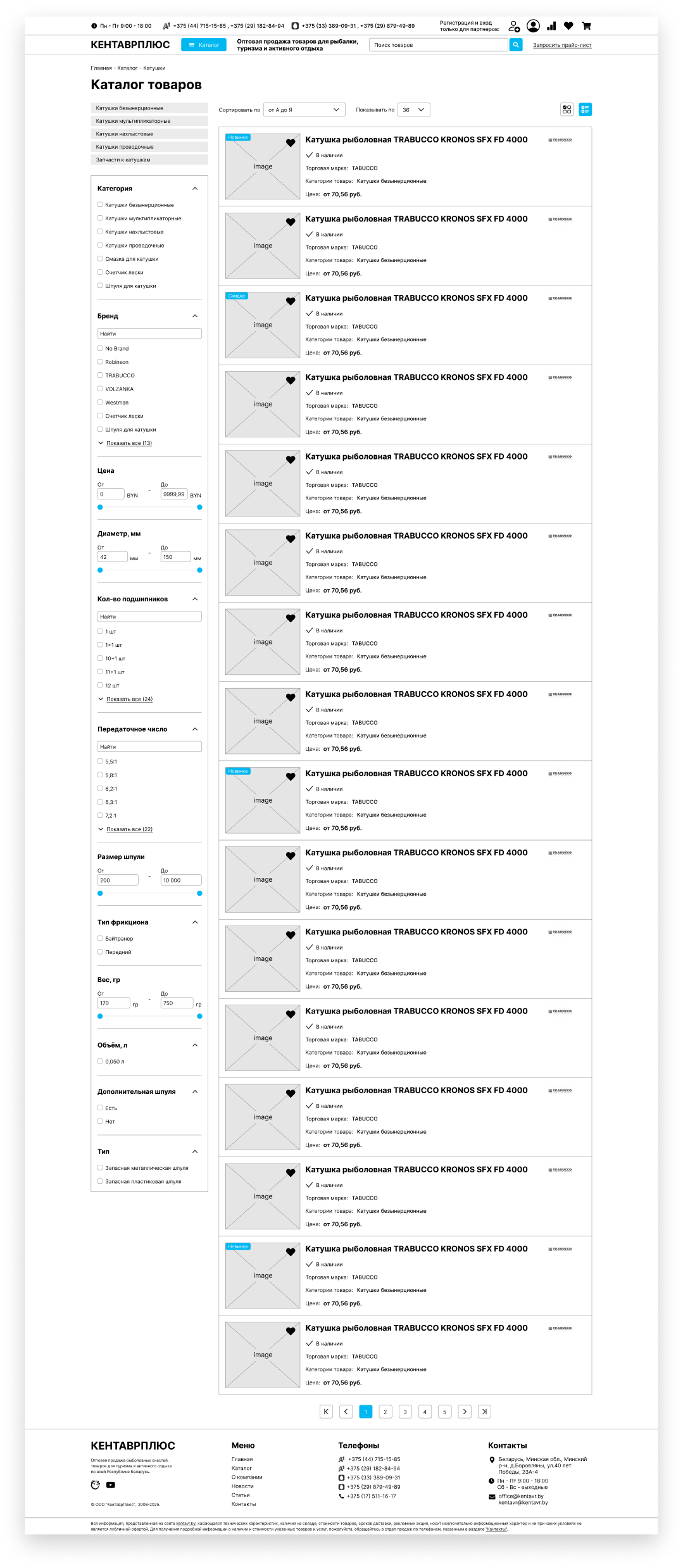683x1568 pixels.
Task: Open the Катушки мультипликаторные subcategory tab
Action: click(x=149, y=121)
